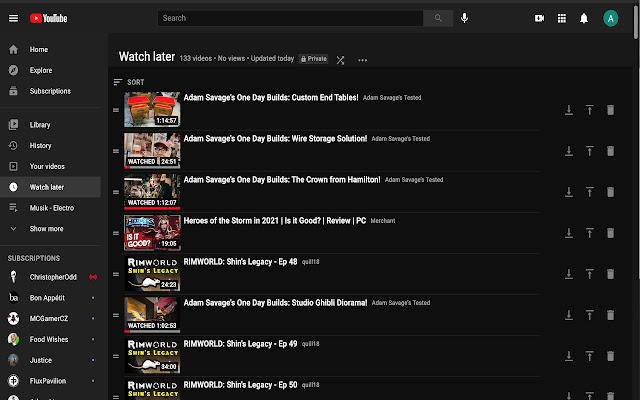Remove the Studio Ghibli Diorama video
The height and width of the screenshot is (400, 640).
[x=610, y=315]
